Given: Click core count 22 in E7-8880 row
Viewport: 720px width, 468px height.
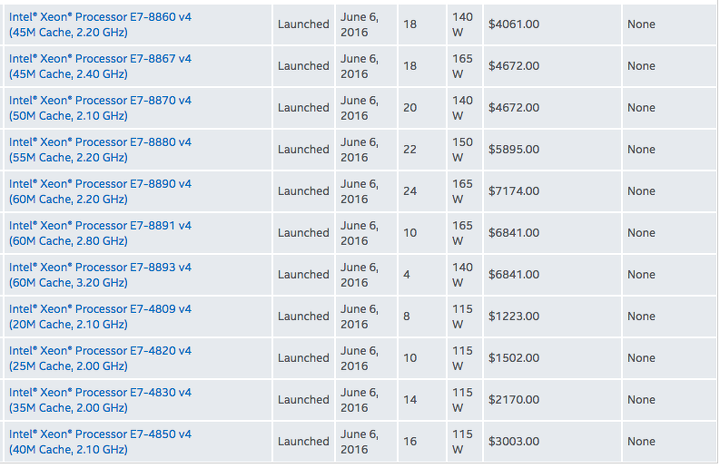Looking at the screenshot, I should 410,150.
